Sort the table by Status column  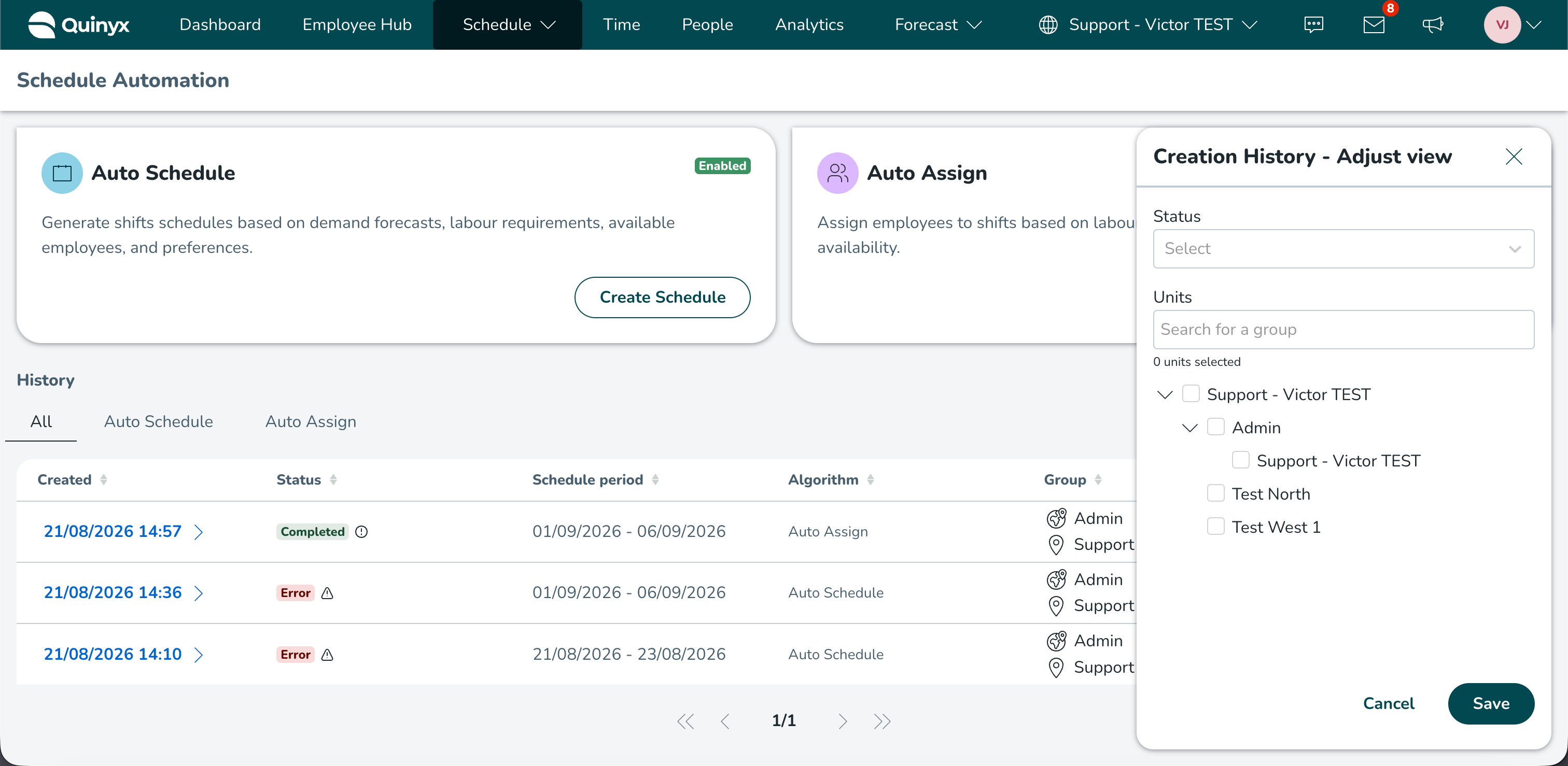pyautogui.click(x=333, y=480)
